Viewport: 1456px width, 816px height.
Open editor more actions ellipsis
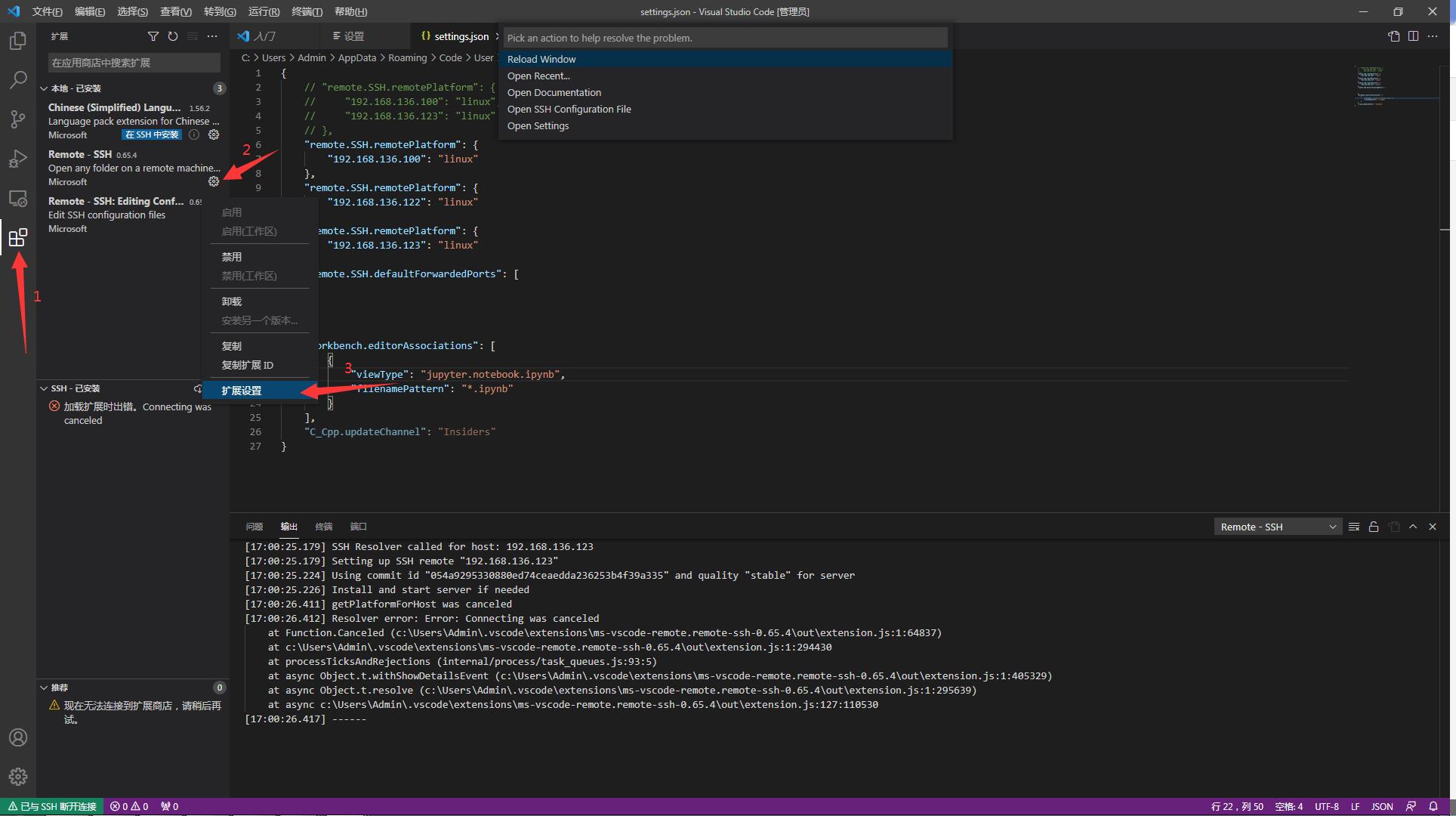[x=1433, y=36]
